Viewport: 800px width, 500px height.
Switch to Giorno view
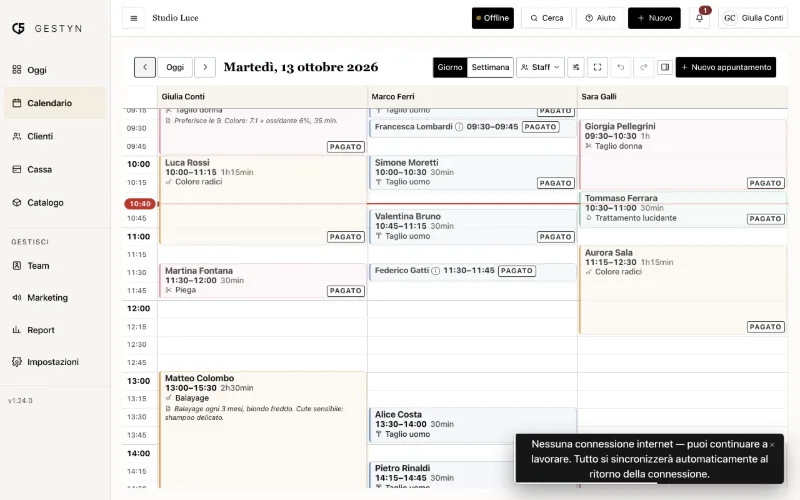[450, 67]
